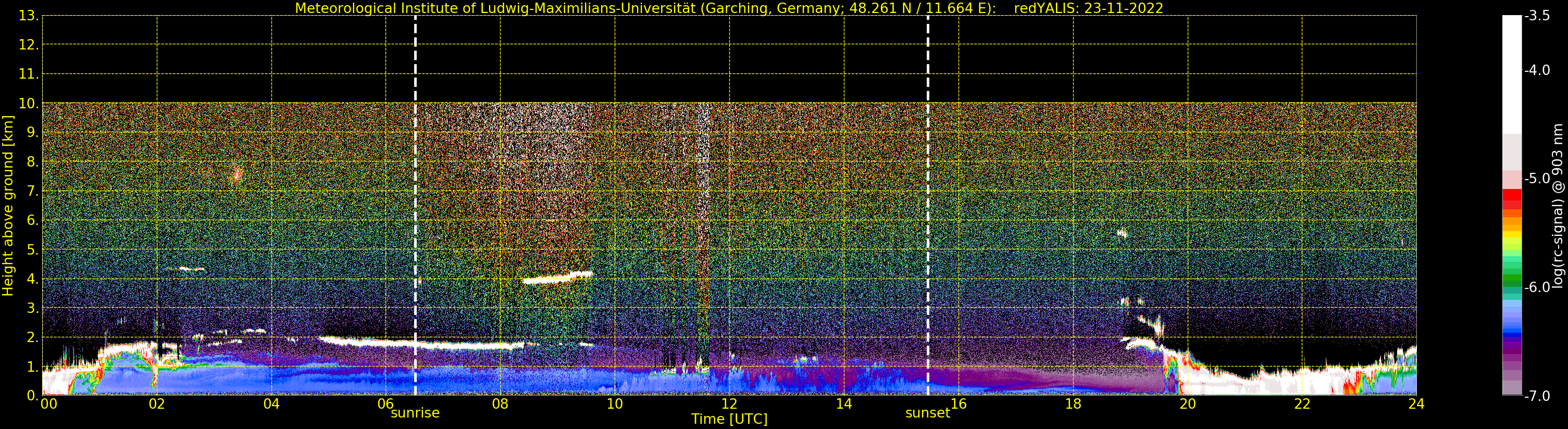Click the height axis tick '3.'
Image resolution: width=1568 pixels, height=429 pixels.
tap(33, 309)
